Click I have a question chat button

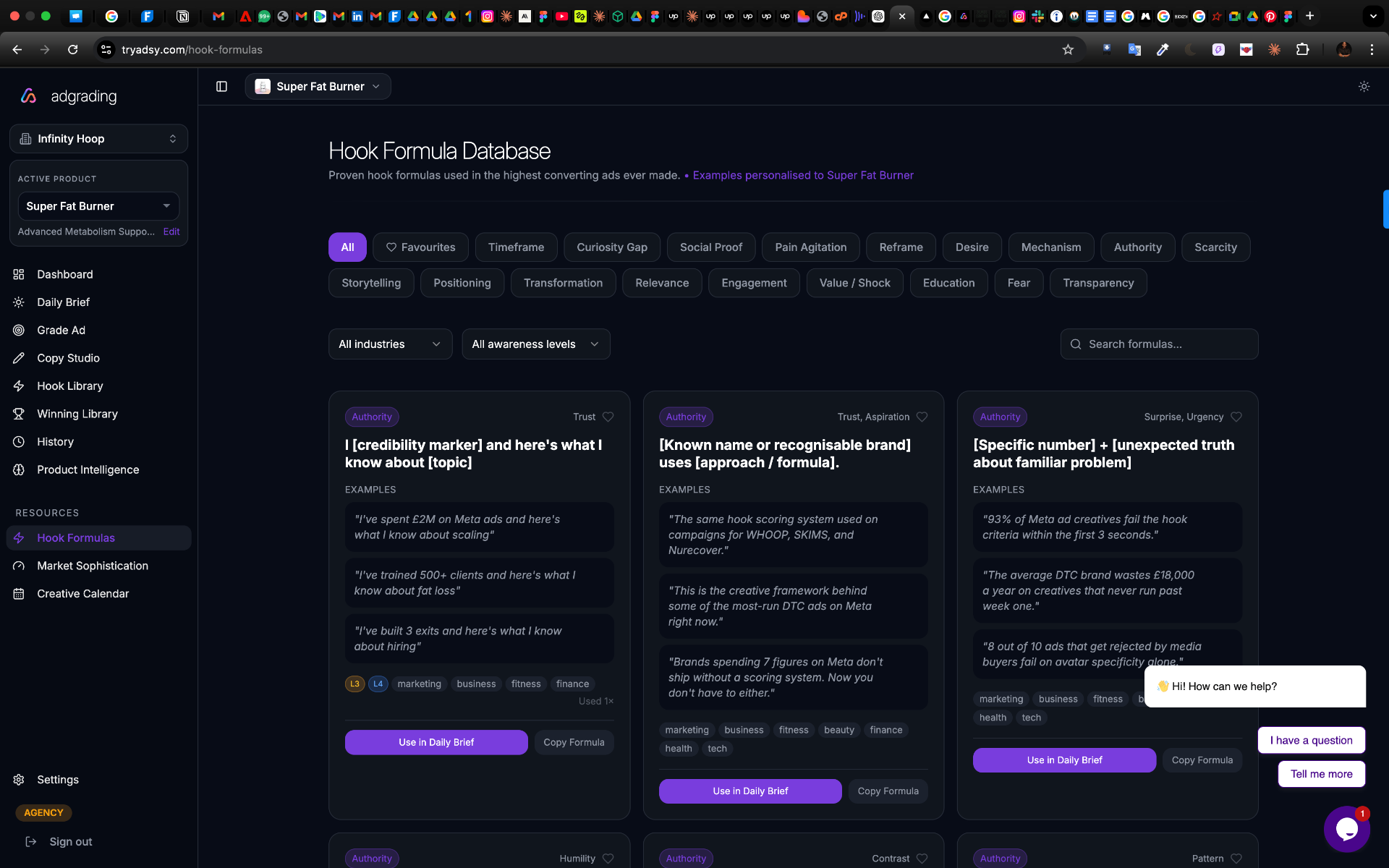(x=1311, y=740)
